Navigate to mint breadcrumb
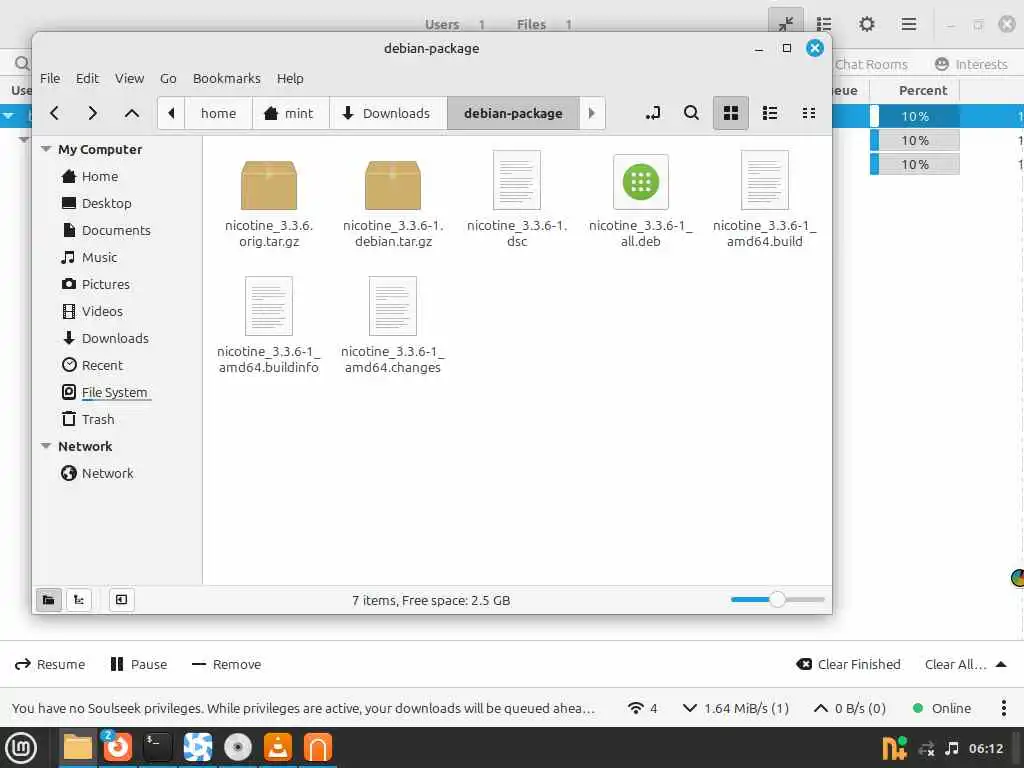Screen dimensions: 1024x768 pyautogui.click(x=289, y=113)
